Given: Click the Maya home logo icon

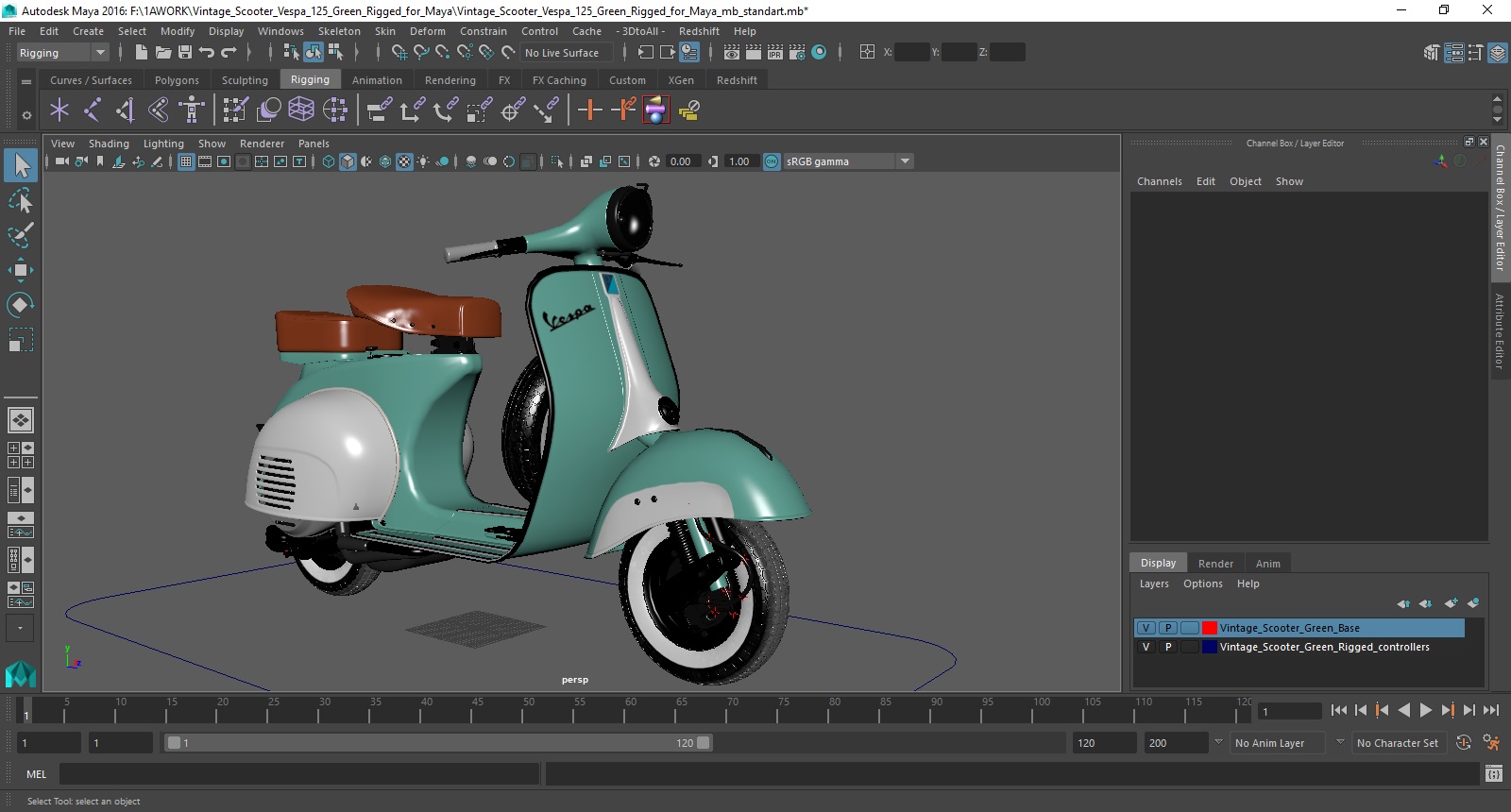Looking at the screenshot, I should (x=21, y=674).
